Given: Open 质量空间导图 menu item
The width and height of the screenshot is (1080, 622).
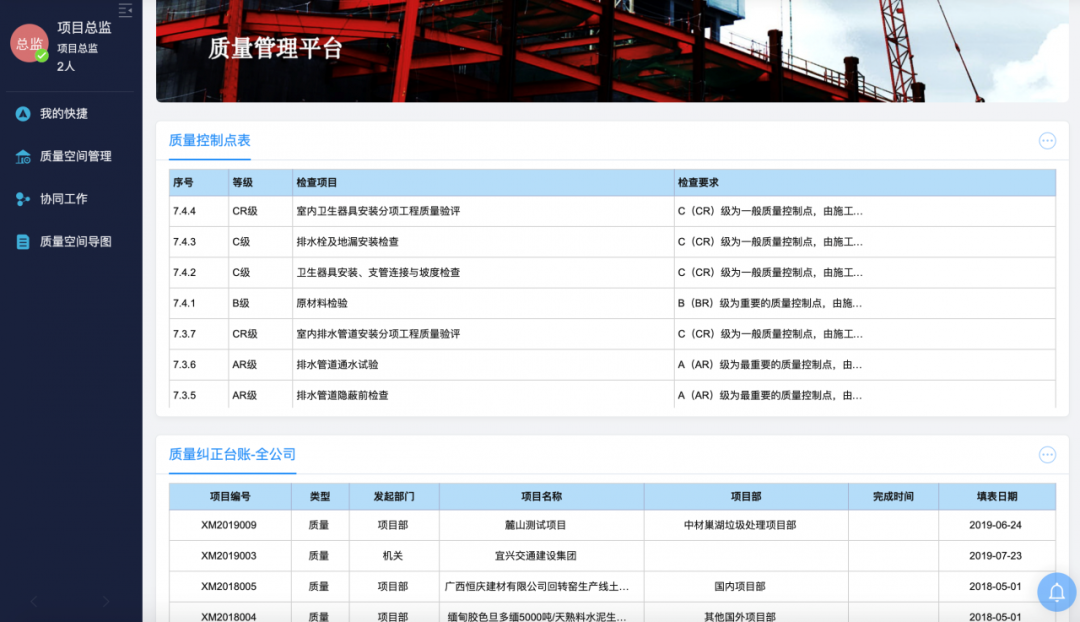Looking at the screenshot, I should pyautogui.click(x=76, y=242).
